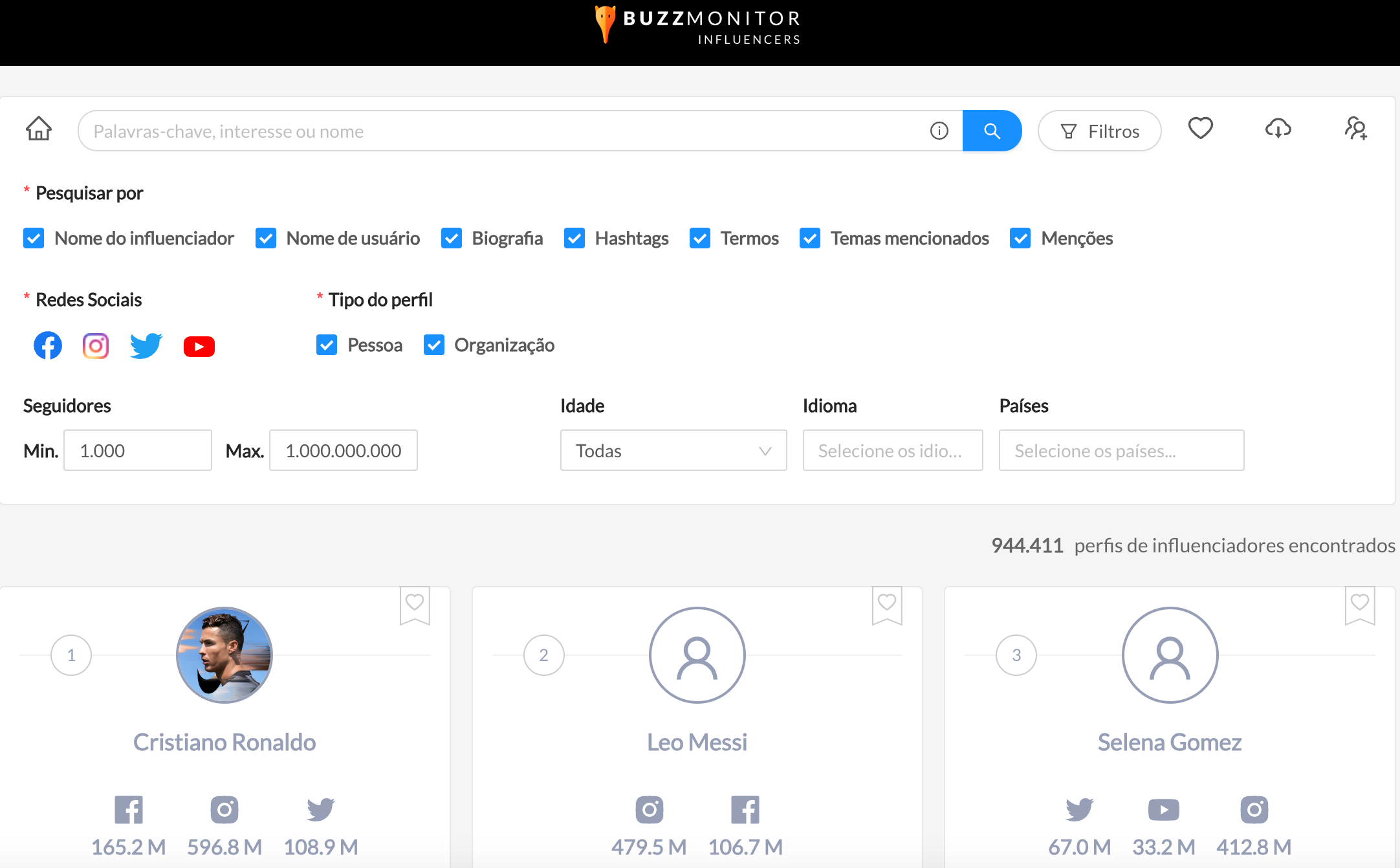The height and width of the screenshot is (868, 1400).
Task: Disable the Hashtags checkbox
Action: pos(574,238)
